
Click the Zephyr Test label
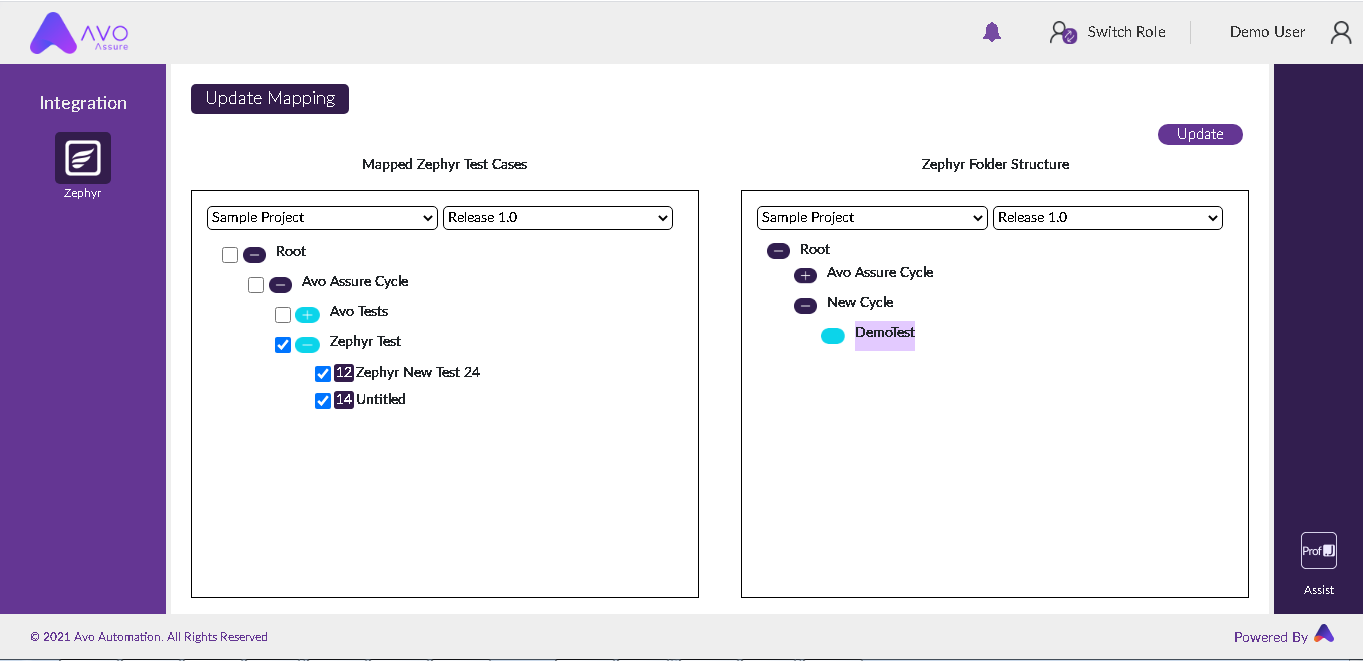coord(365,341)
